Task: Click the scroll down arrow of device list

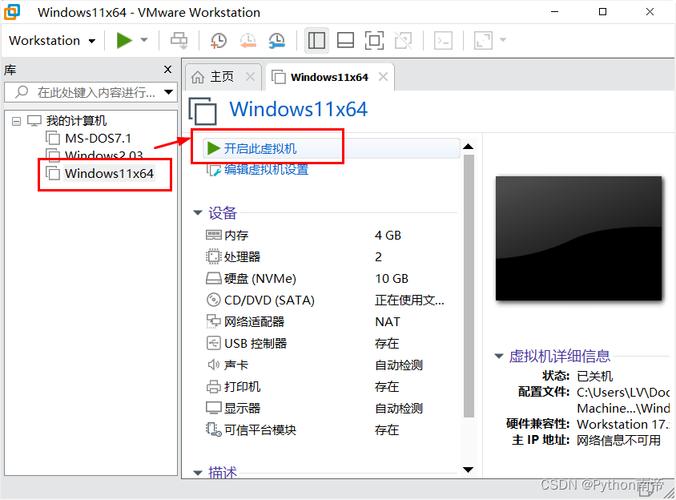Action: pyautogui.click(x=468, y=469)
